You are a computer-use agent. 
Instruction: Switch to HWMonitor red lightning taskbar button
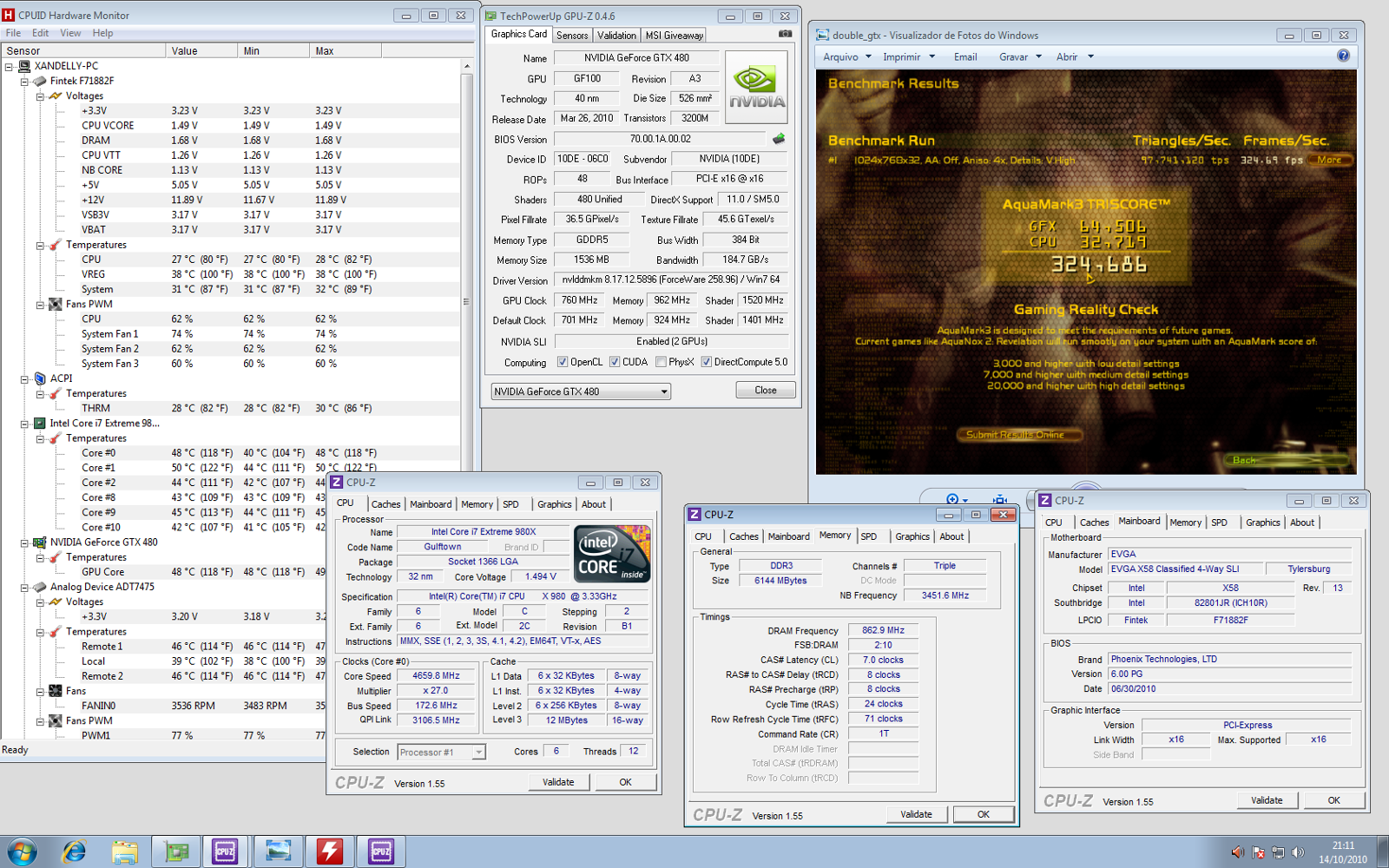(x=329, y=852)
